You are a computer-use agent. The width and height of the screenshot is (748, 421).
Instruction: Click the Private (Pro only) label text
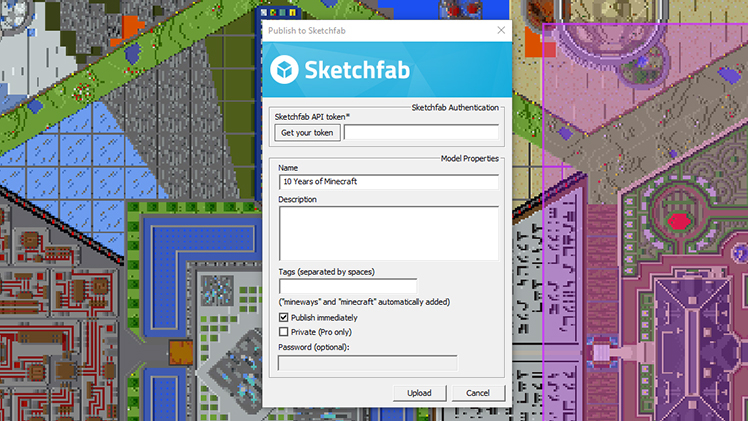point(321,332)
